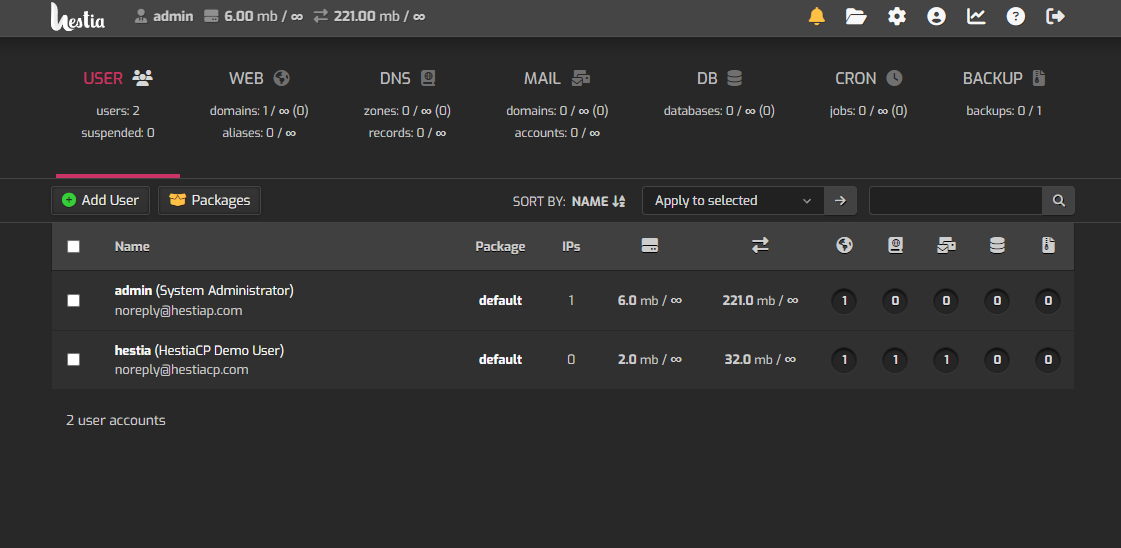Screen dimensions: 1121x548
Task: Switch to the CRON tab
Action: point(869,106)
